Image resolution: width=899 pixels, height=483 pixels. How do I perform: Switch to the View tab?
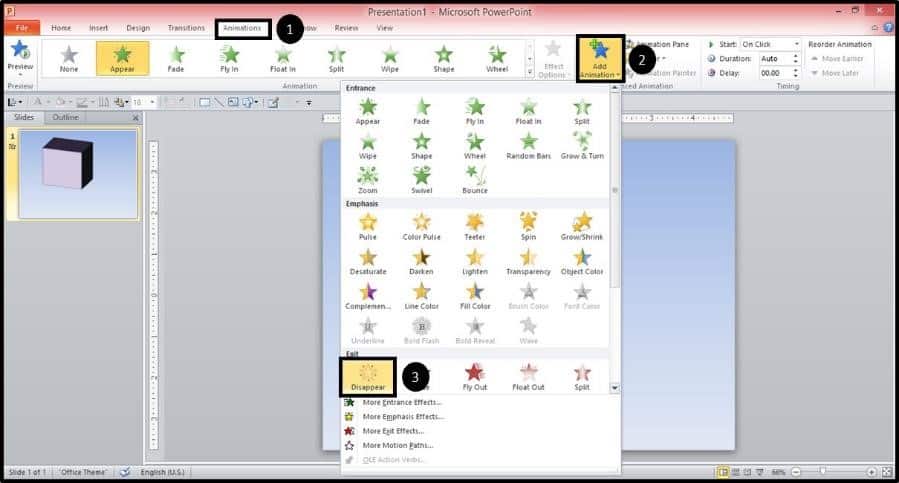click(385, 28)
